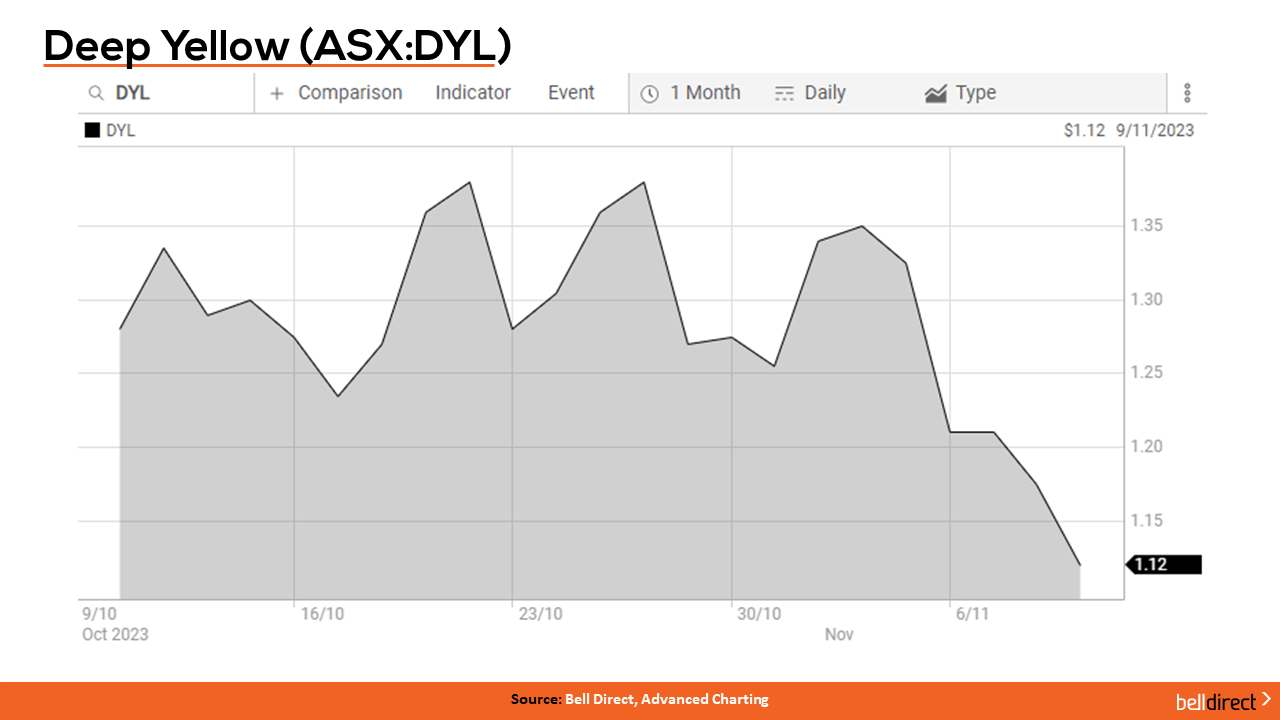Open the three-dot more options menu
1280x720 pixels.
[x=1187, y=93]
